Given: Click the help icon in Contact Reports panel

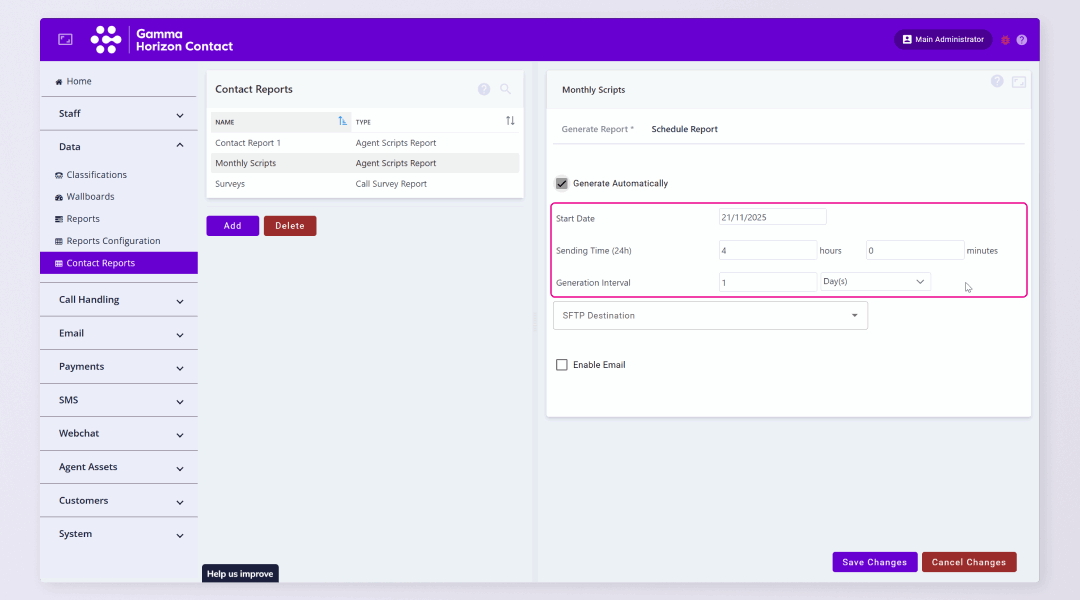Looking at the screenshot, I should click(484, 89).
